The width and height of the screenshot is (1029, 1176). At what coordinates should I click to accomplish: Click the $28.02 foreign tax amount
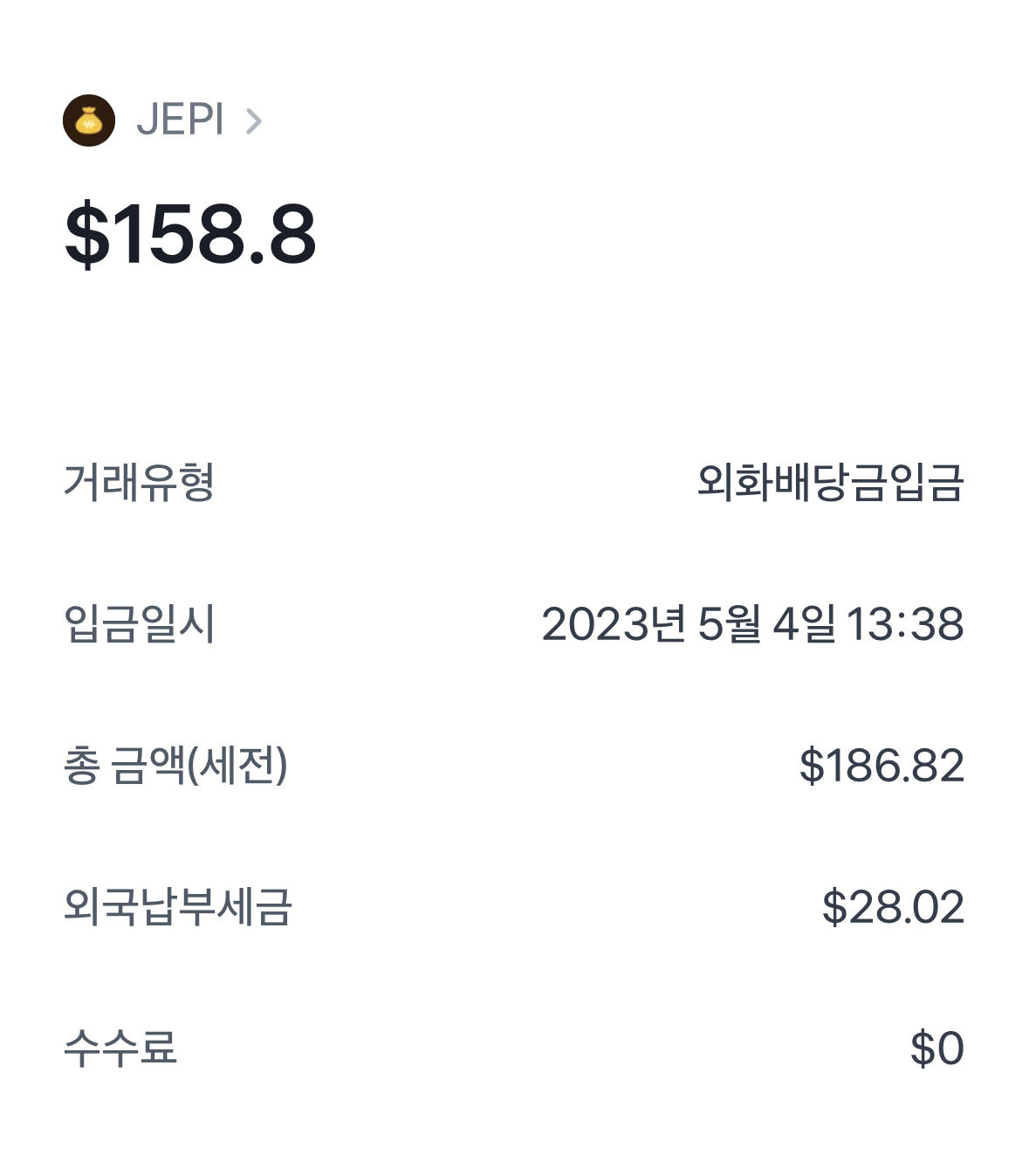(893, 907)
